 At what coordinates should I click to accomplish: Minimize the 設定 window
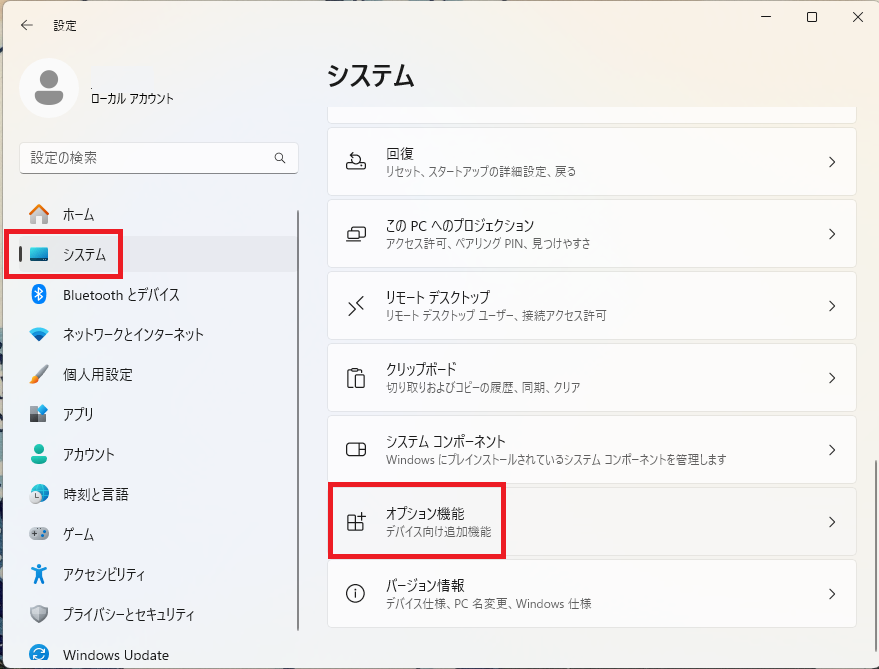[766, 17]
